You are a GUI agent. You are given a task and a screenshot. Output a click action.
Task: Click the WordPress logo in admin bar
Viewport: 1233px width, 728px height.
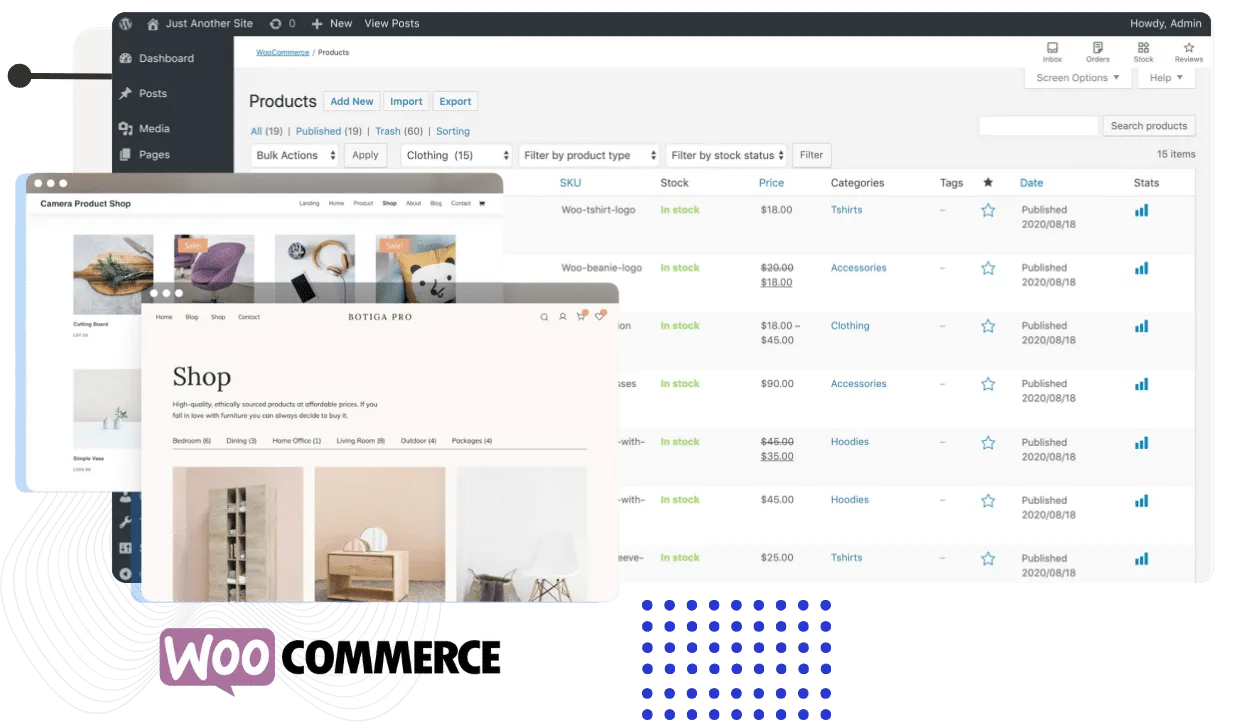(x=126, y=23)
